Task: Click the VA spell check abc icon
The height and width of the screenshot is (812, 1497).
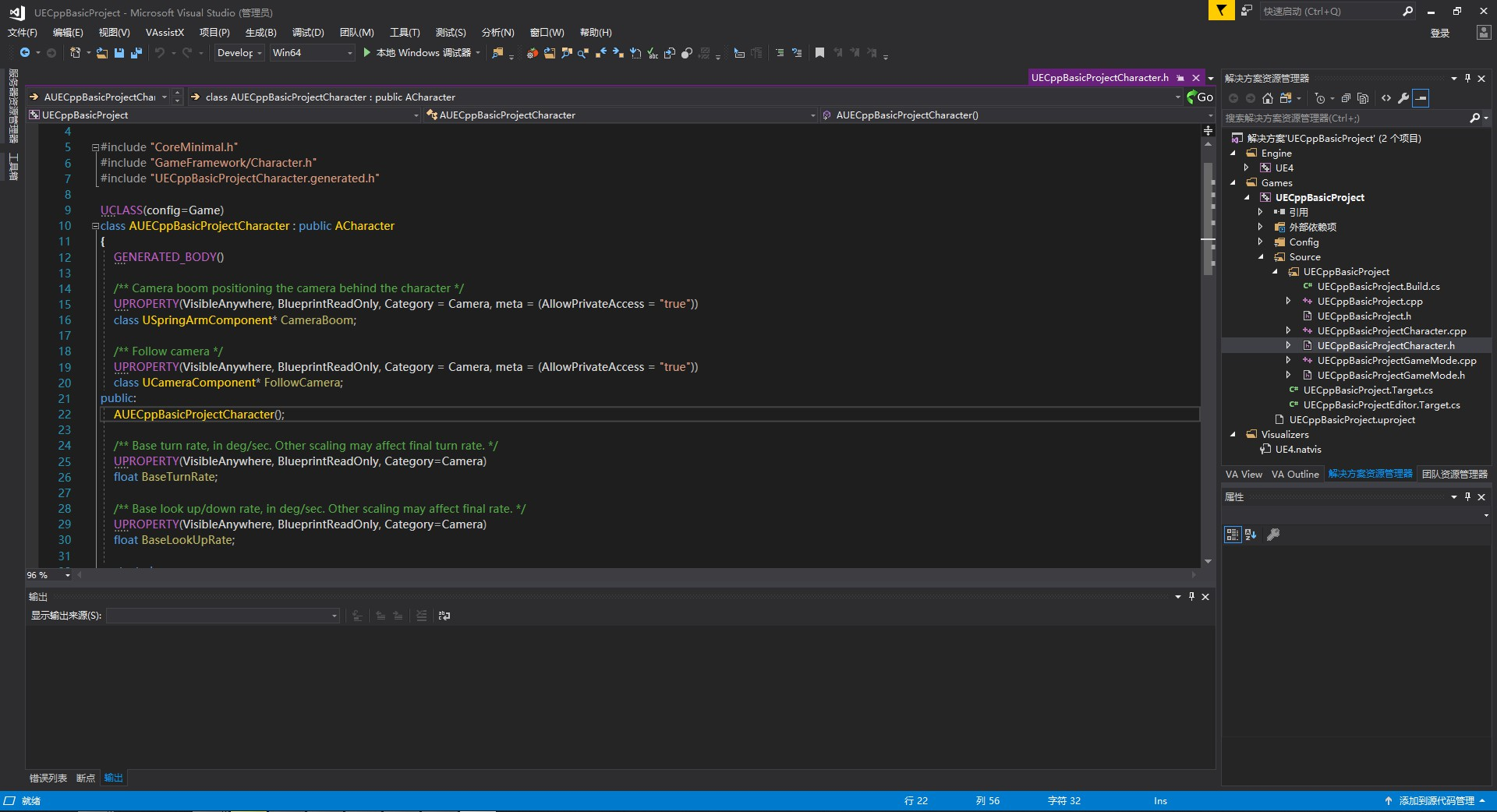Action: coord(653,53)
